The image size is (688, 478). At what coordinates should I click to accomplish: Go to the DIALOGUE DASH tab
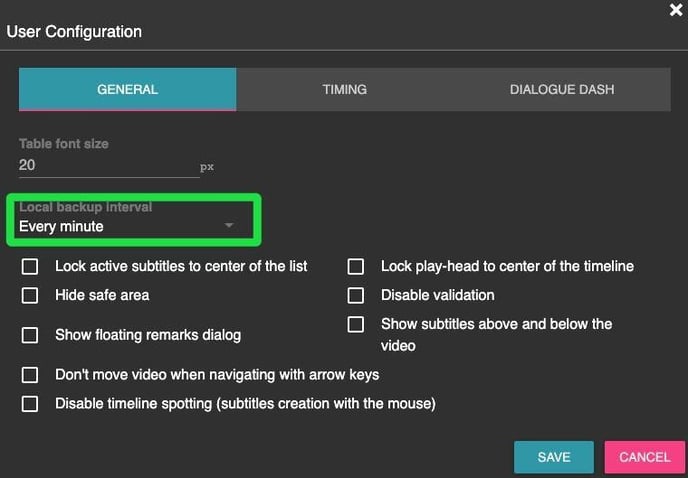(x=561, y=89)
